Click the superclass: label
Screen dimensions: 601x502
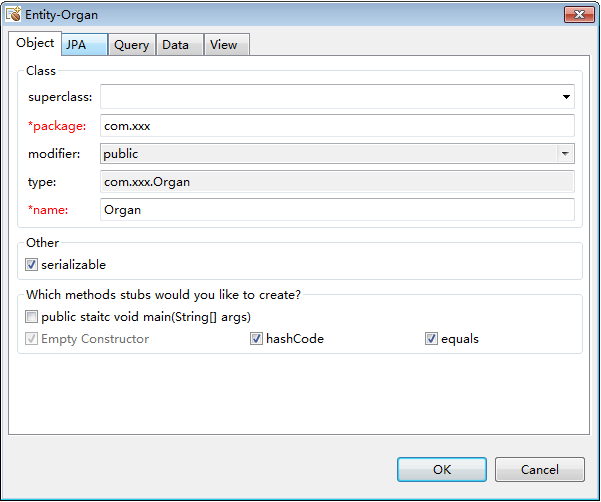[x=60, y=97]
